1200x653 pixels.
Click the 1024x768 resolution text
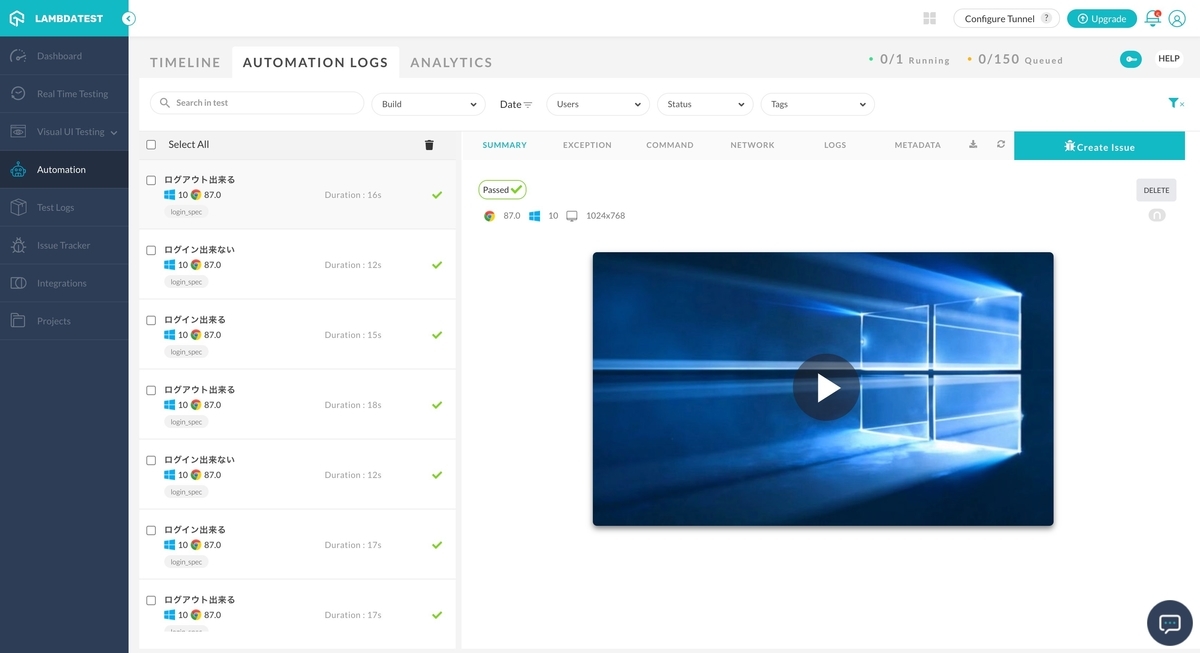tap(605, 216)
